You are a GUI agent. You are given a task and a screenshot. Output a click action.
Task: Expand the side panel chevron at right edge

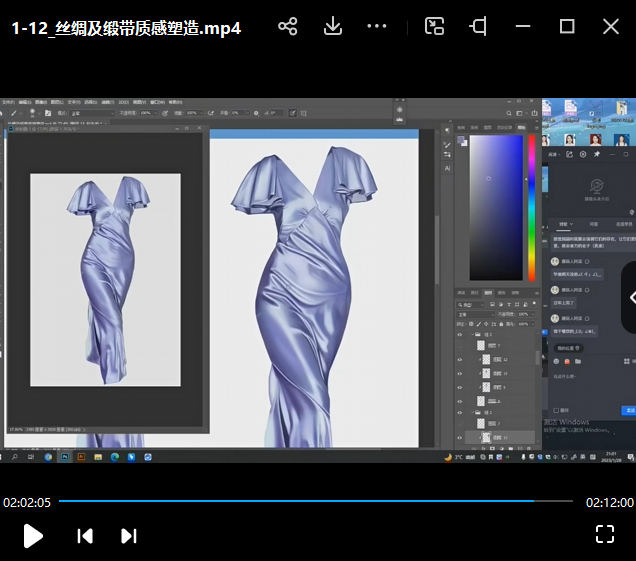(630, 297)
